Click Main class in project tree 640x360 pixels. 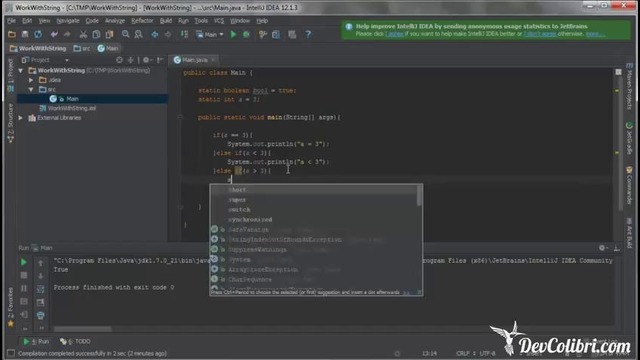coord(72,99)
